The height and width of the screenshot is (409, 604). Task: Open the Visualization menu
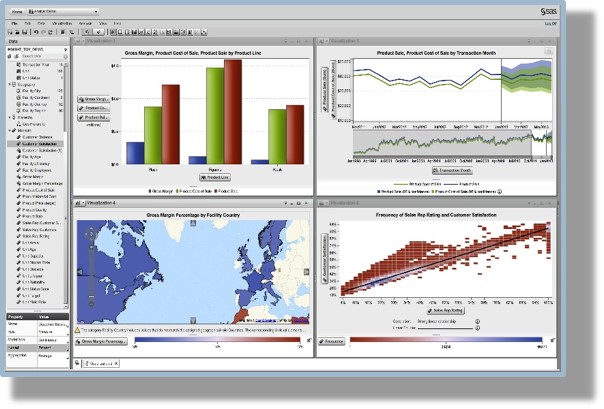point(62,23)
